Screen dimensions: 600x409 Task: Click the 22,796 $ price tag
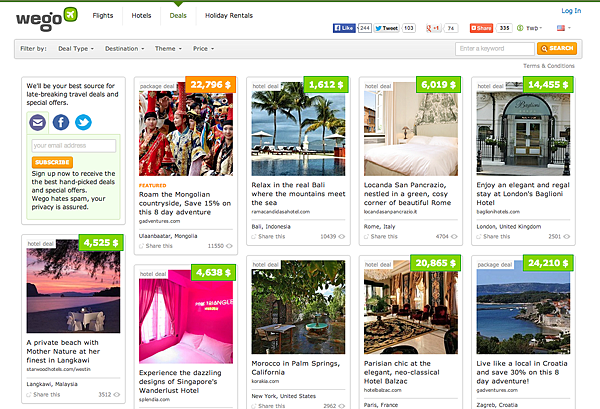[x=210, y=85]
